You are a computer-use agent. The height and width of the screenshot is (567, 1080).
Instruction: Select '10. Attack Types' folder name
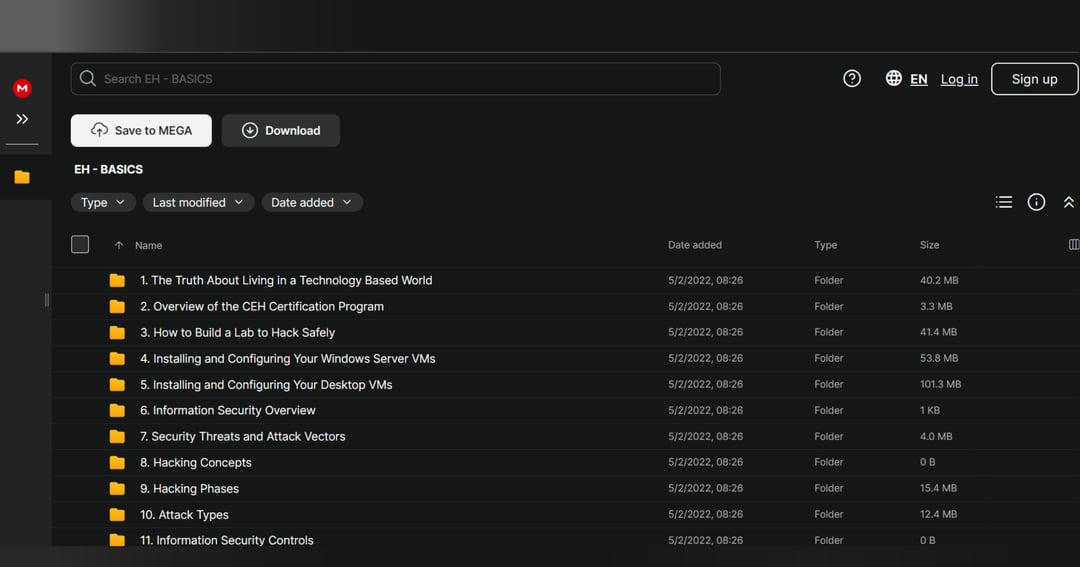coord(184,515)
